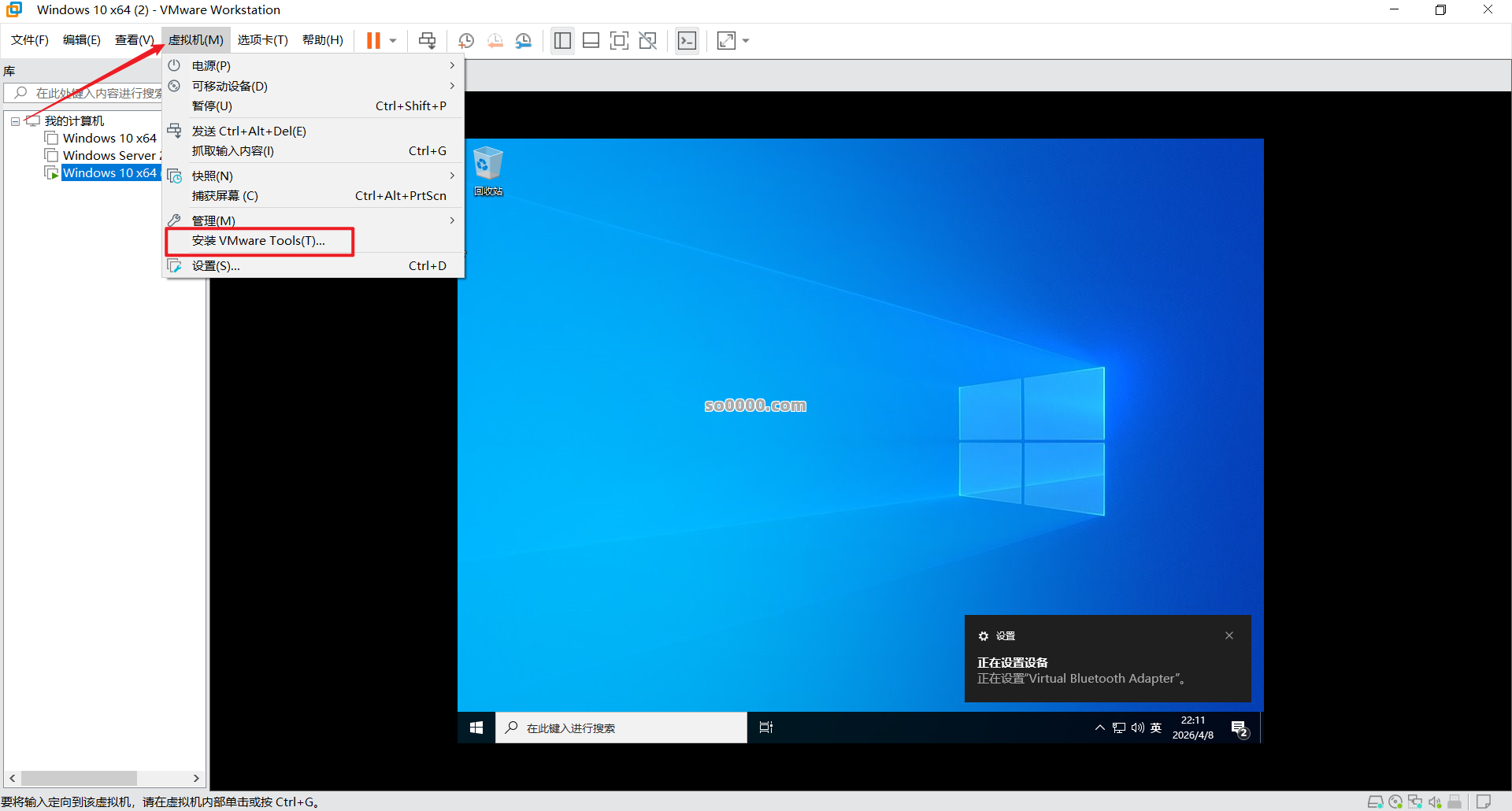The image size is (1512, 811).
Task: Toggle the thumbnail bar view icon
Action: click(591, 40)
